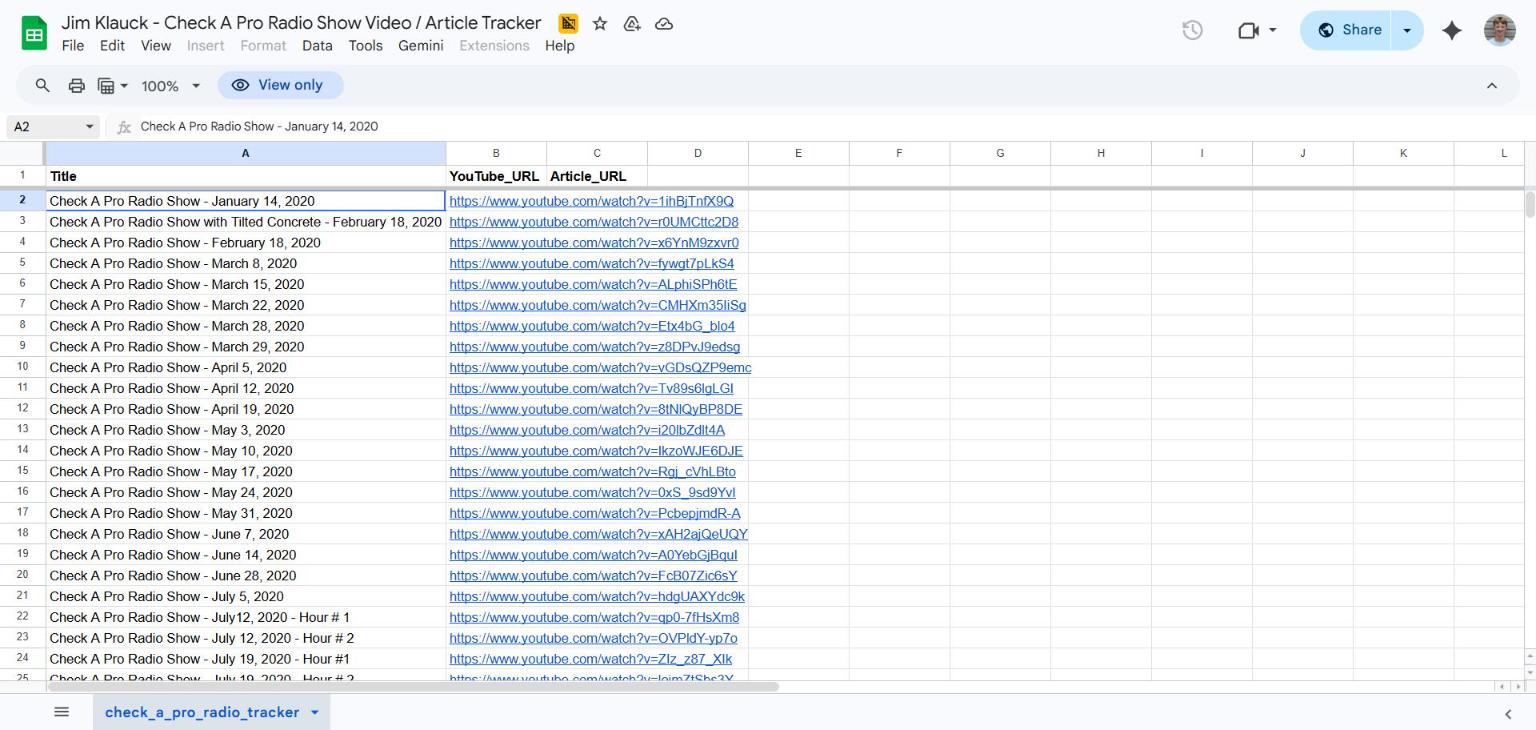Select cell "Check A Pro Radio Show with Tilted Concrete"
The width and height of the screenshot is (1536, 730).
(x=246, y=222)
